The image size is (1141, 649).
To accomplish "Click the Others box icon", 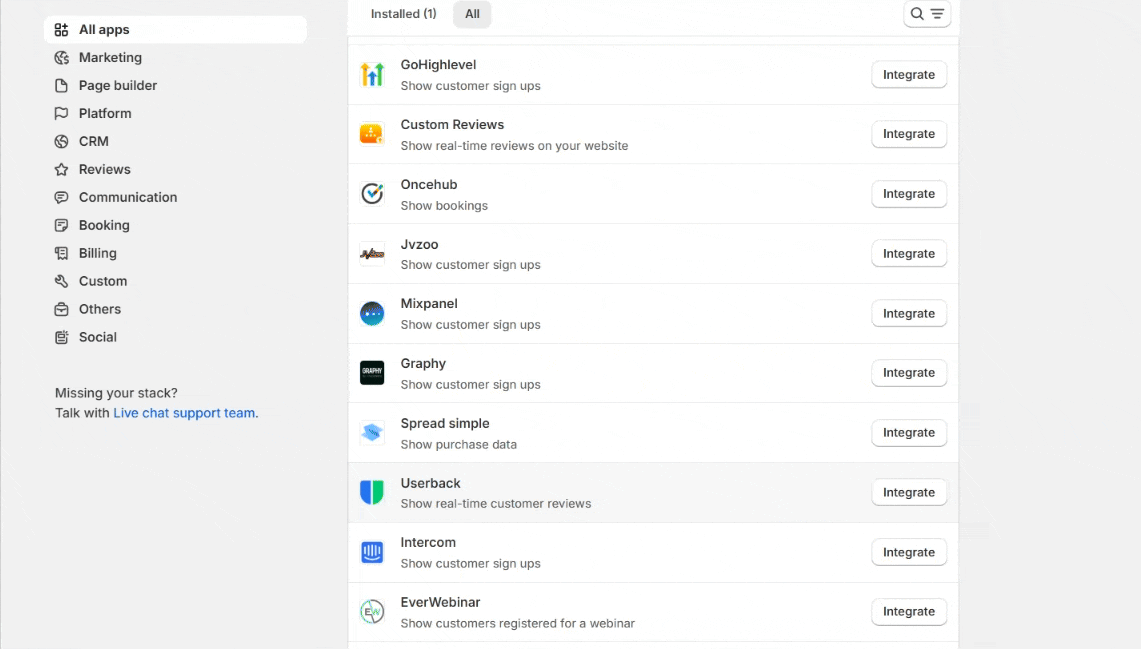I will [x=61, y=309].
